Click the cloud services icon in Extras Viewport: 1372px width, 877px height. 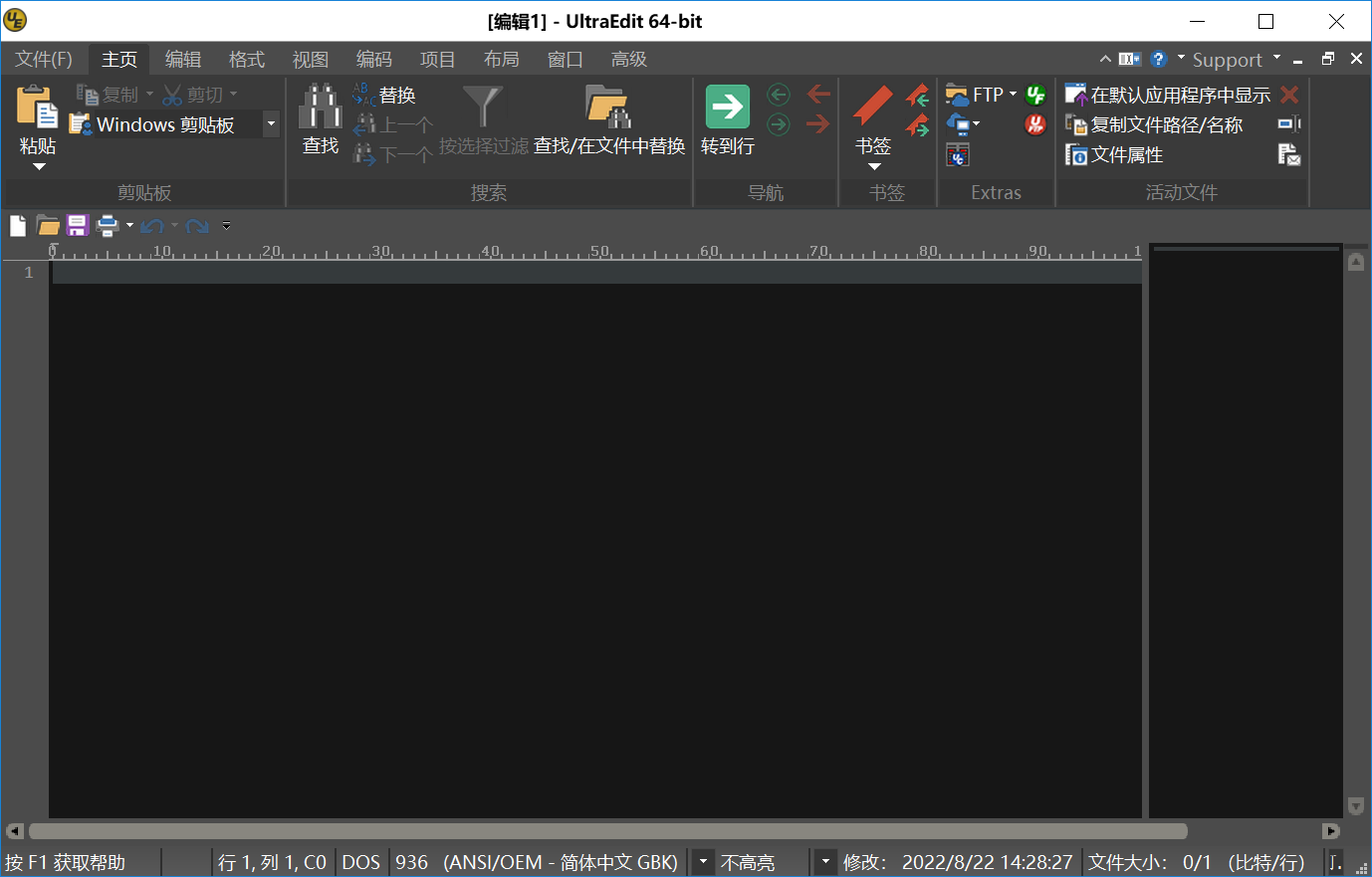[x=958, y=124]
